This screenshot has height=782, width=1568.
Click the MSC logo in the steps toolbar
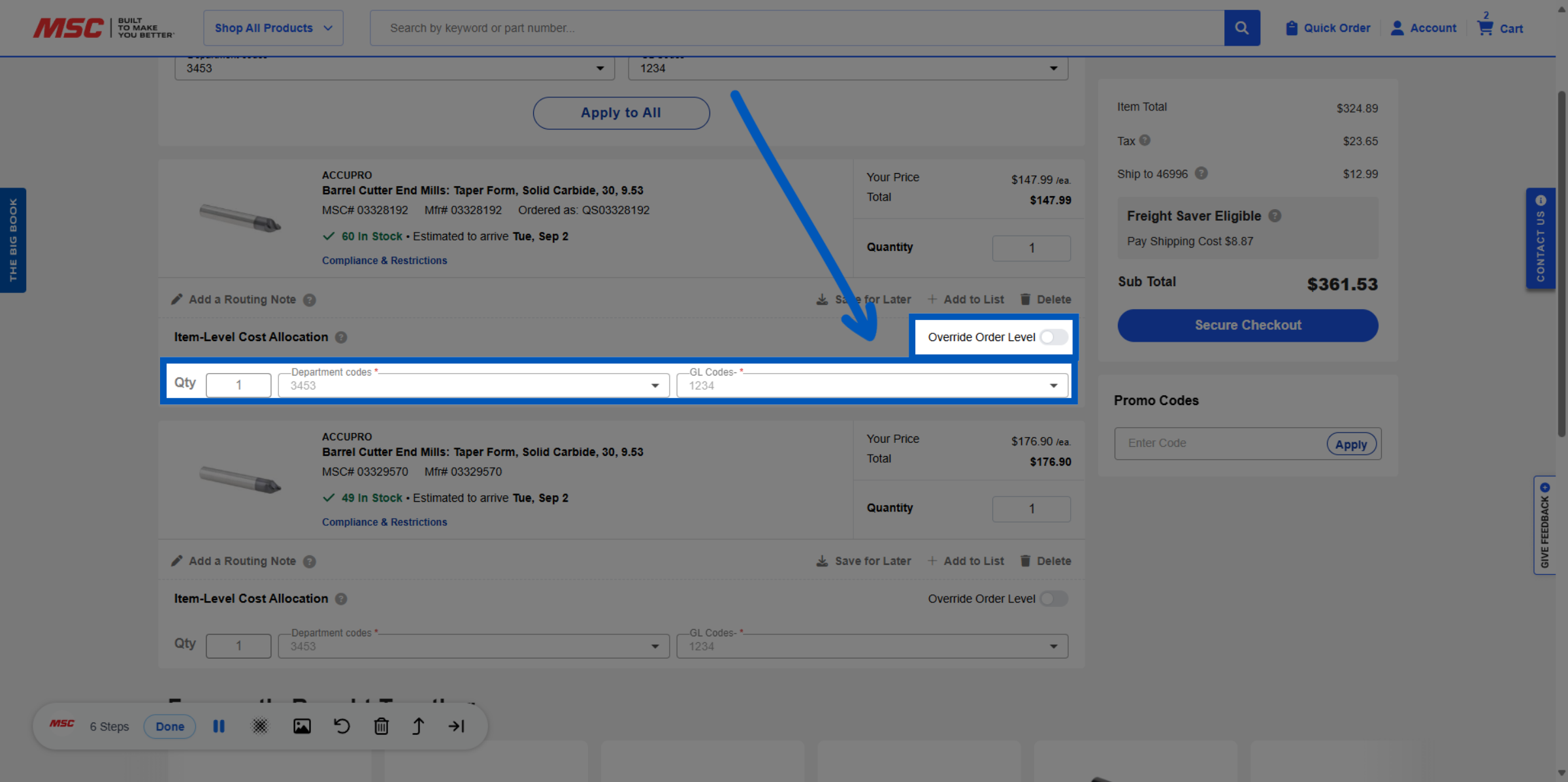coord(62,724)
